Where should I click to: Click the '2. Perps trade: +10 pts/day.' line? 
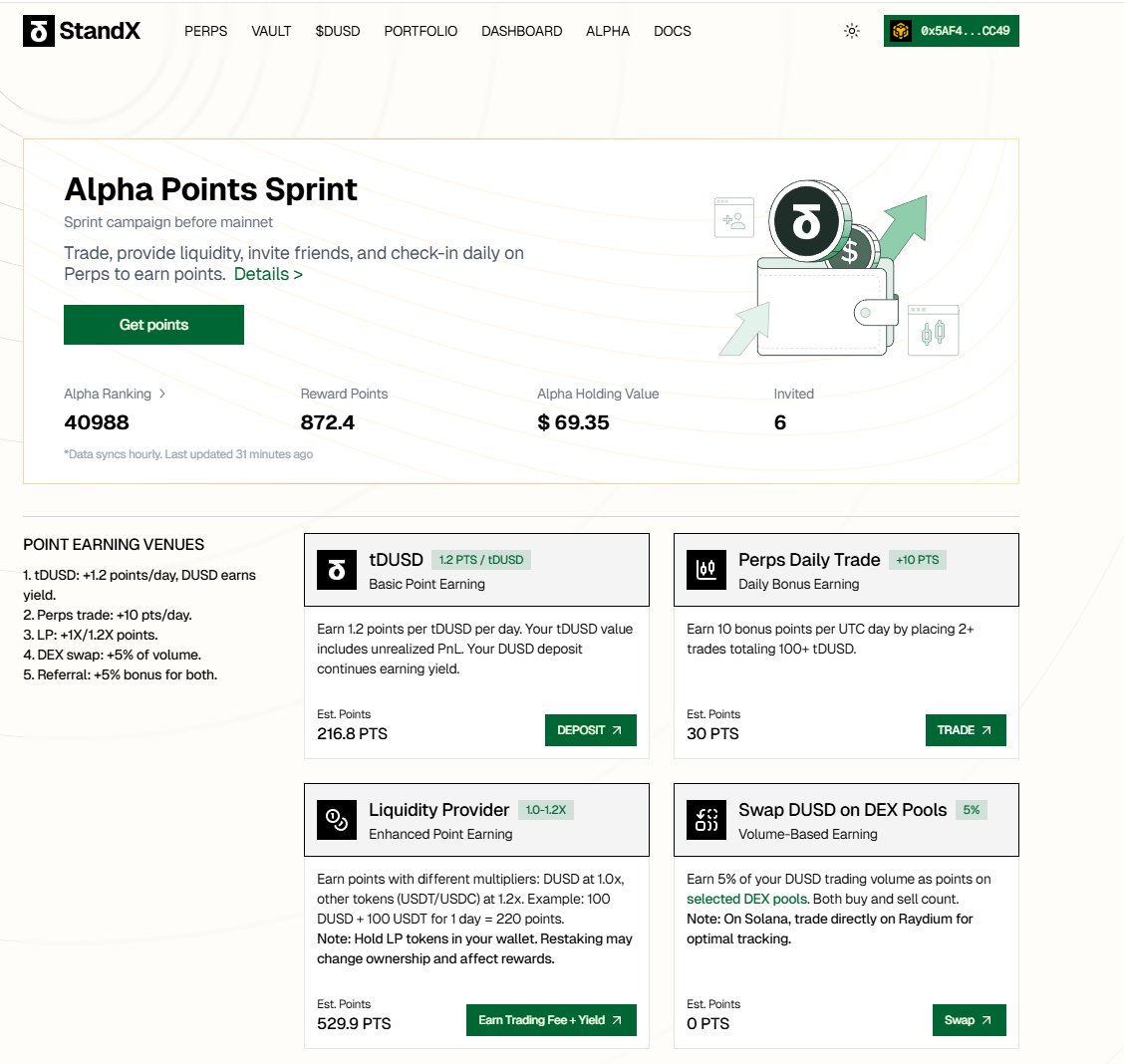[108, 615]
